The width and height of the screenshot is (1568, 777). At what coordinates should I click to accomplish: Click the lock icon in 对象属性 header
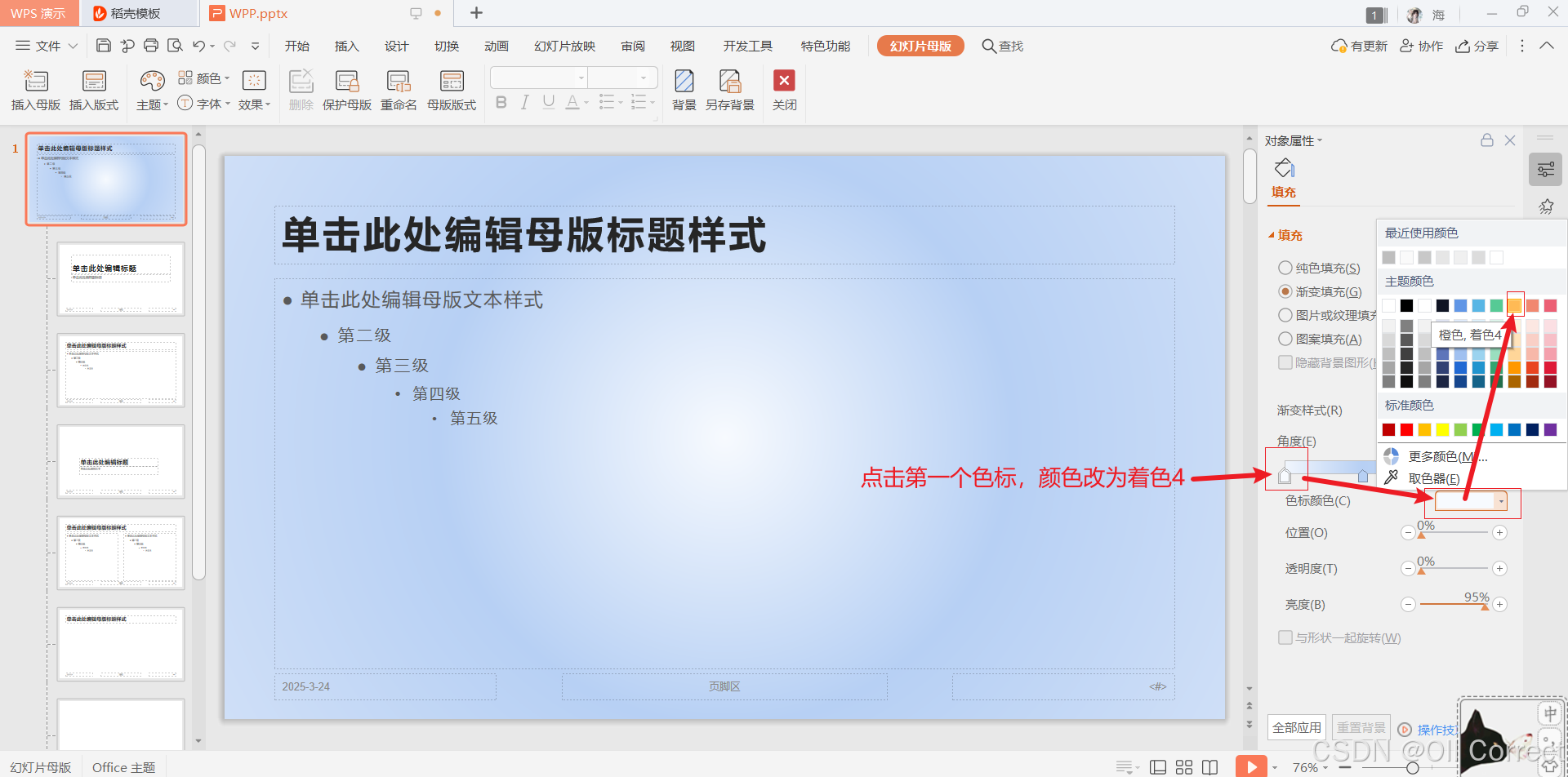click(1487, 140)
